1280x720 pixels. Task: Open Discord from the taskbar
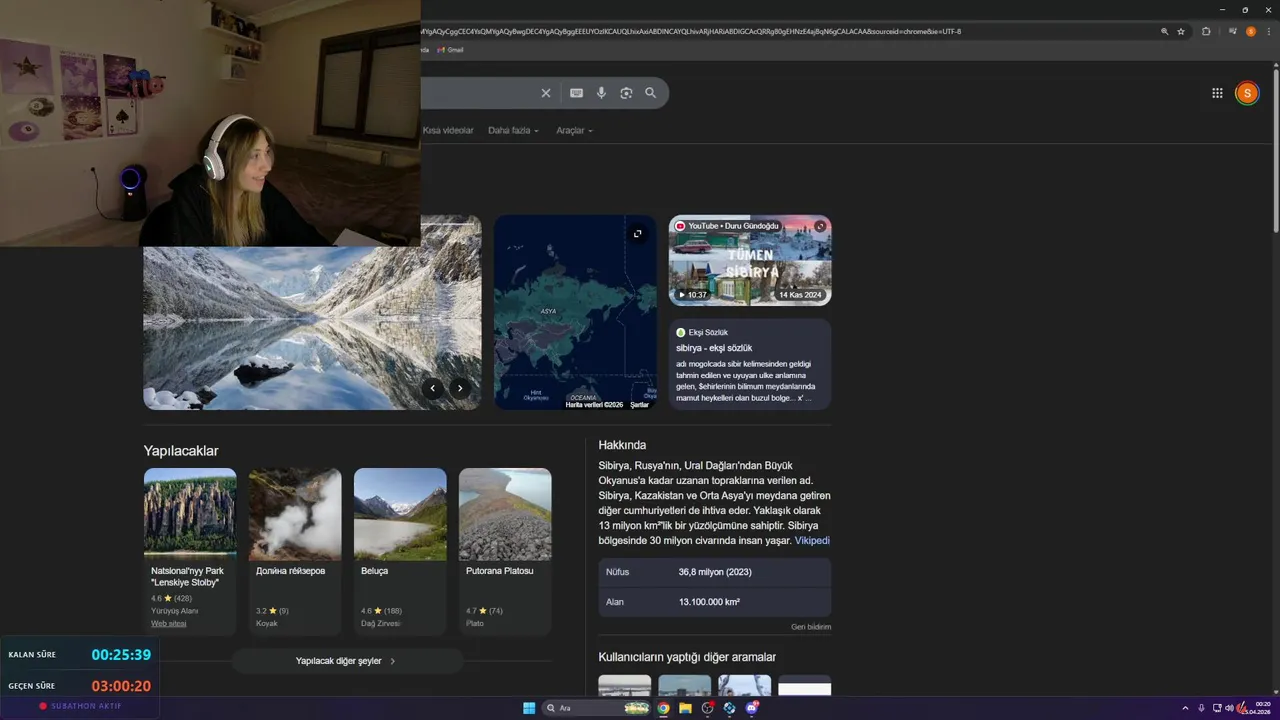point(752,708)
